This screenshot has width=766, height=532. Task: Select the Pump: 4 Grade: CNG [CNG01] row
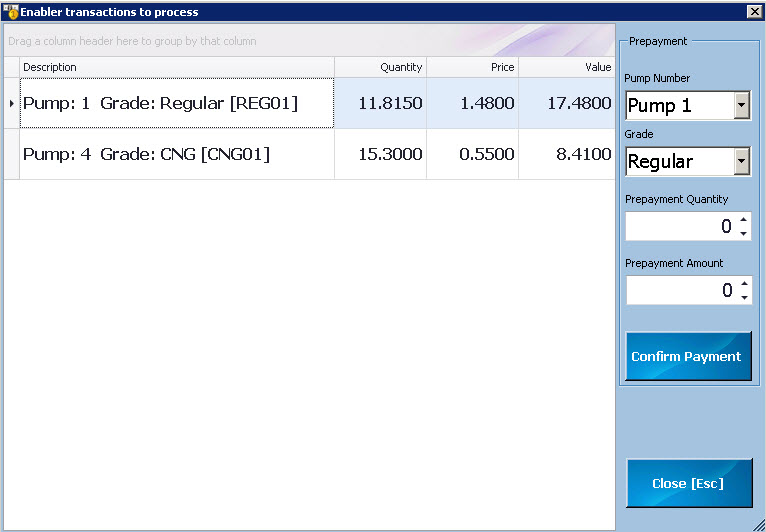pos(309,154)
